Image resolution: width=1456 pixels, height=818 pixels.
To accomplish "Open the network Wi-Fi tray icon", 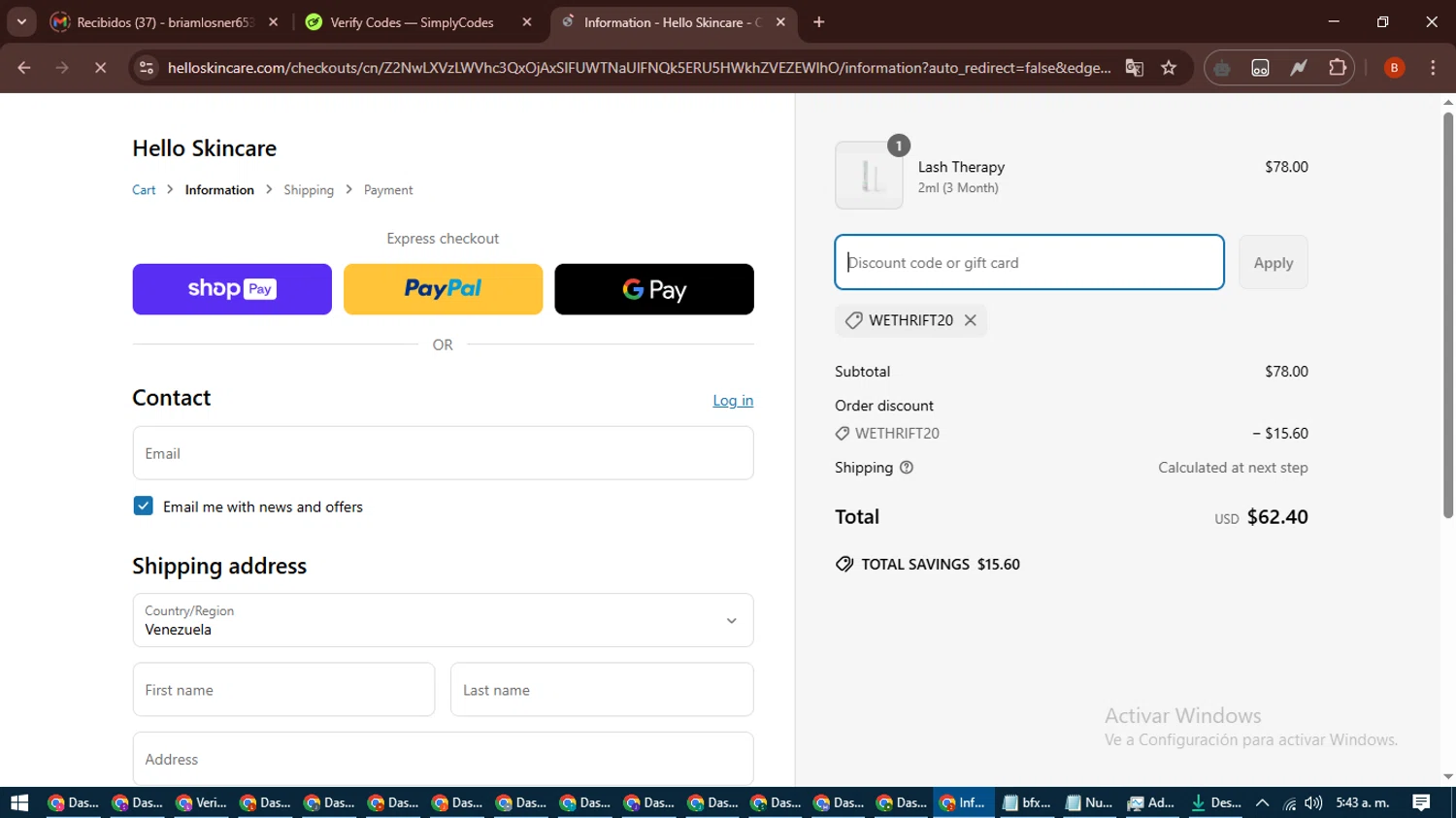I will coord(1289,802).
